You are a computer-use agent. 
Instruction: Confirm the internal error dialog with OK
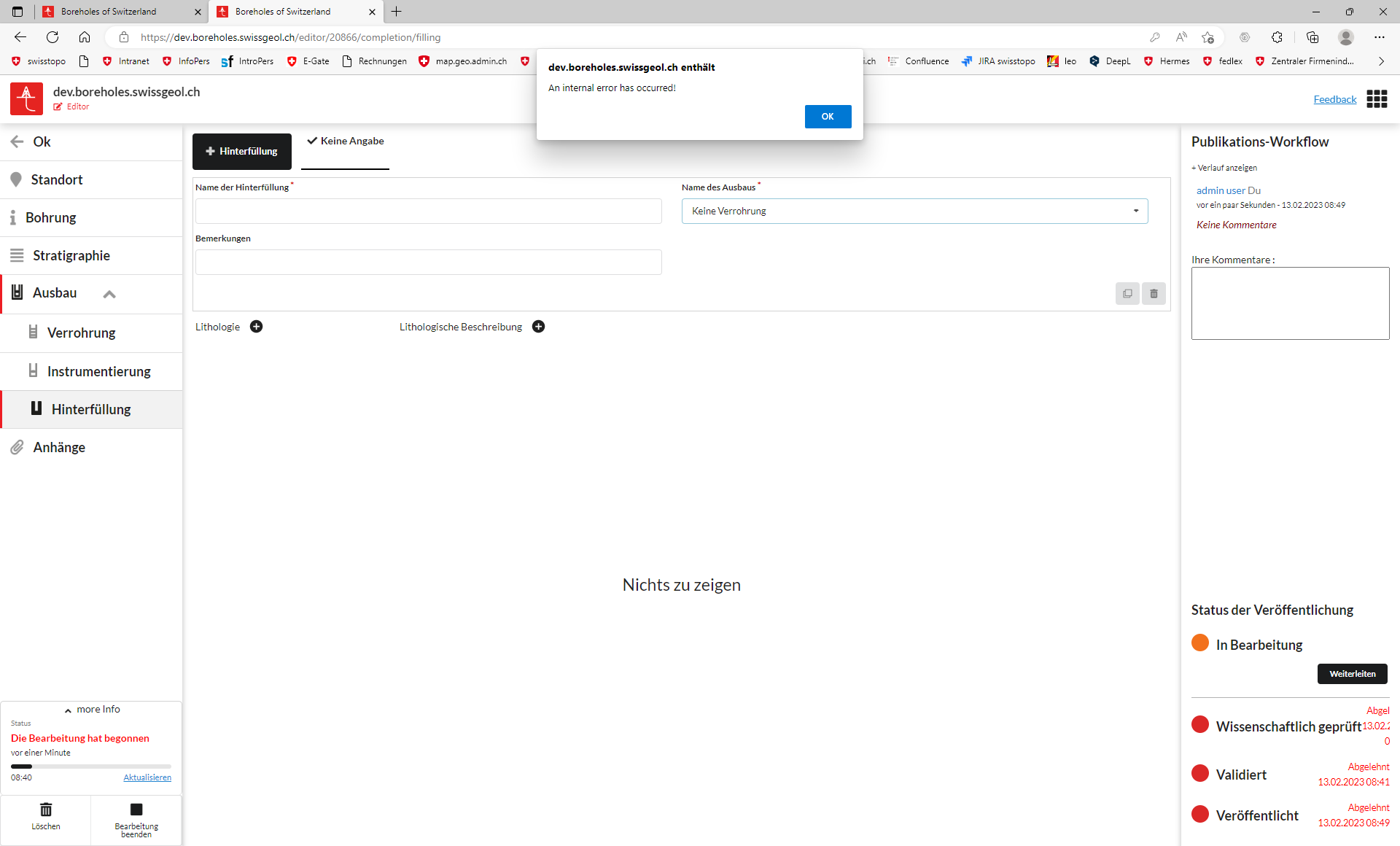pyautogui.click(x=828, y=117)
